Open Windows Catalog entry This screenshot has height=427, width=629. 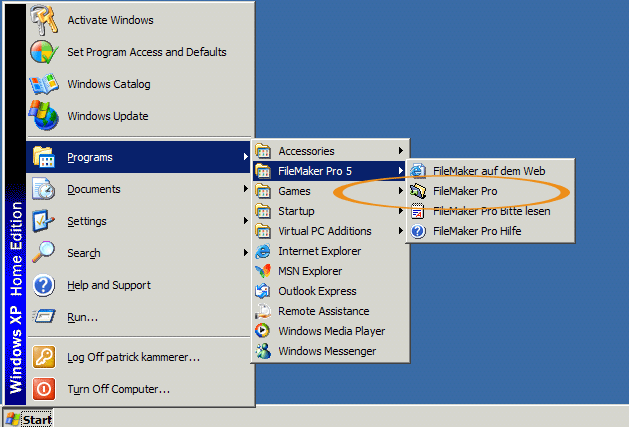click(140, 84)
